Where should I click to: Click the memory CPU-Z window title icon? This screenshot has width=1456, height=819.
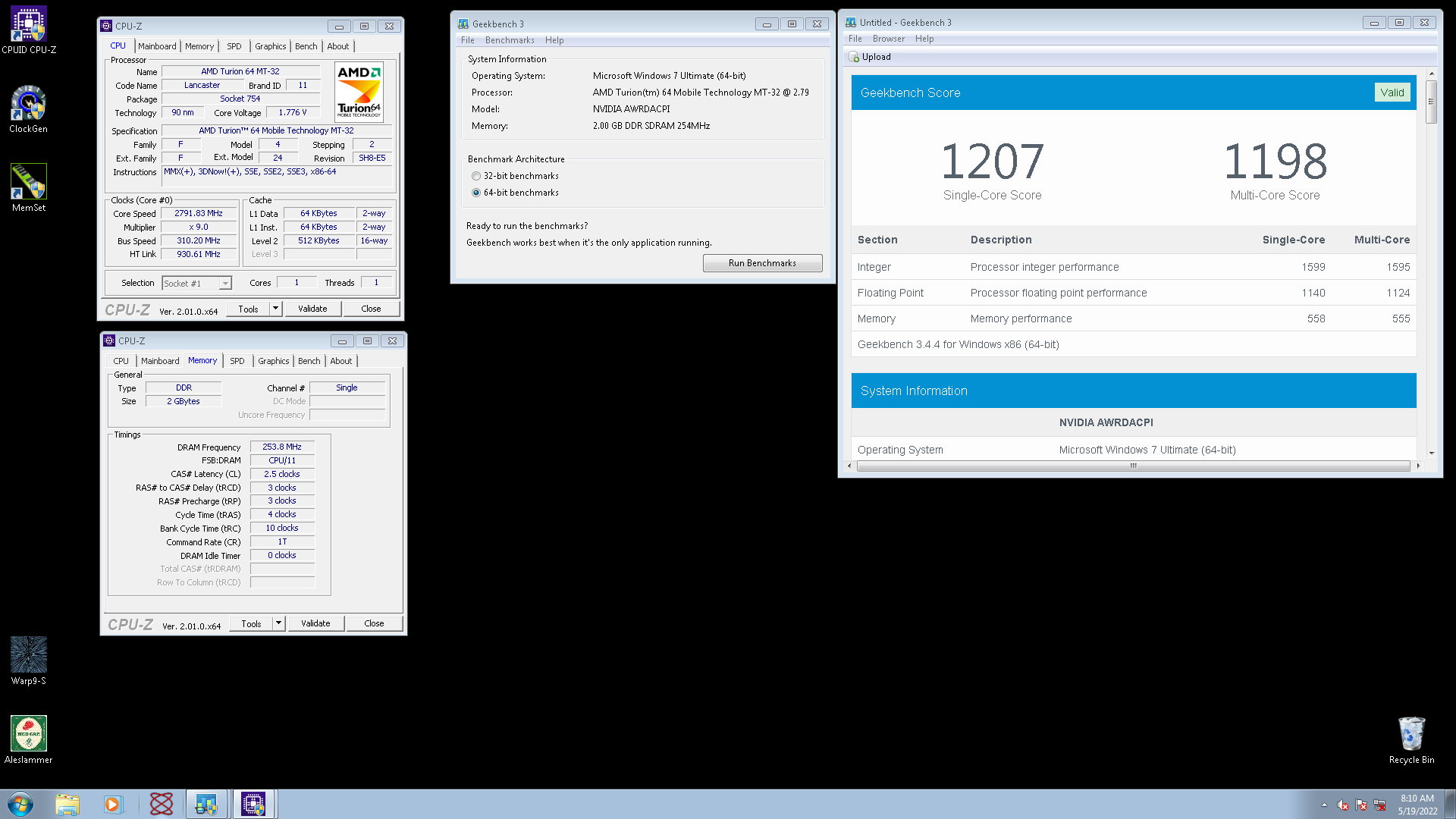(x=109, y=340)
